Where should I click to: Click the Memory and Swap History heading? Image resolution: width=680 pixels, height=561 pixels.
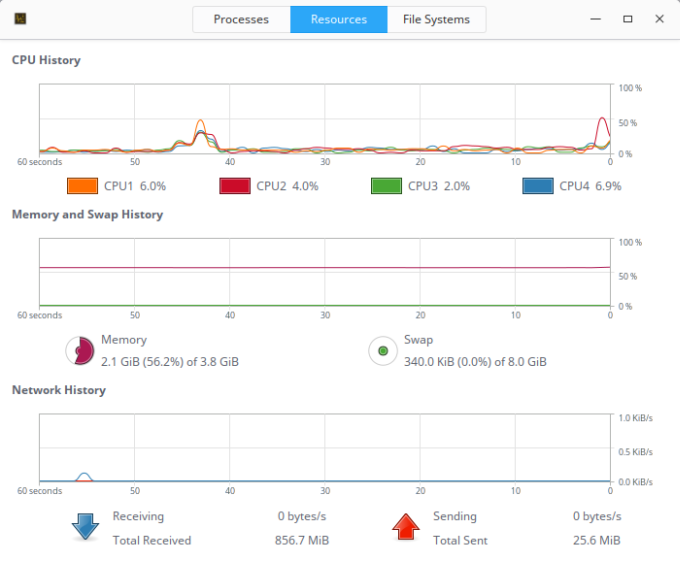pos(87,214)
